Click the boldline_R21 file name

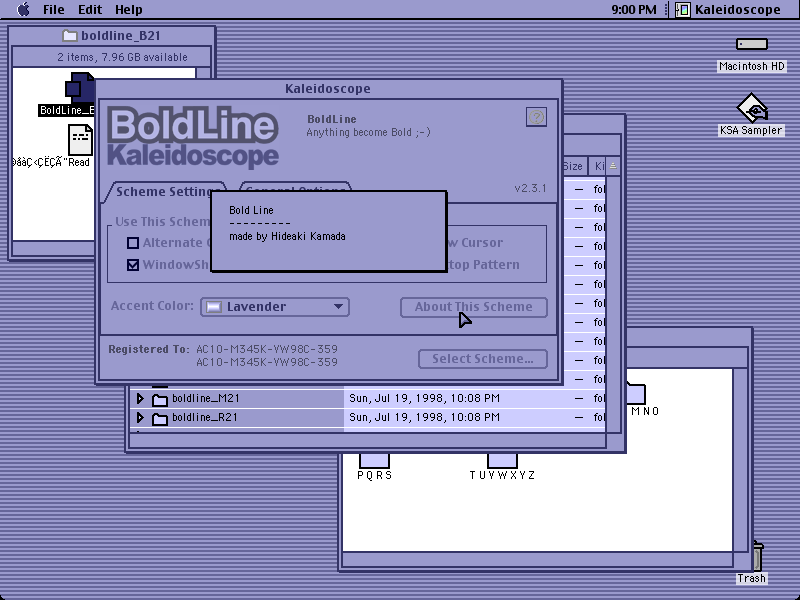pyautogui.click(x=205, y=417)
